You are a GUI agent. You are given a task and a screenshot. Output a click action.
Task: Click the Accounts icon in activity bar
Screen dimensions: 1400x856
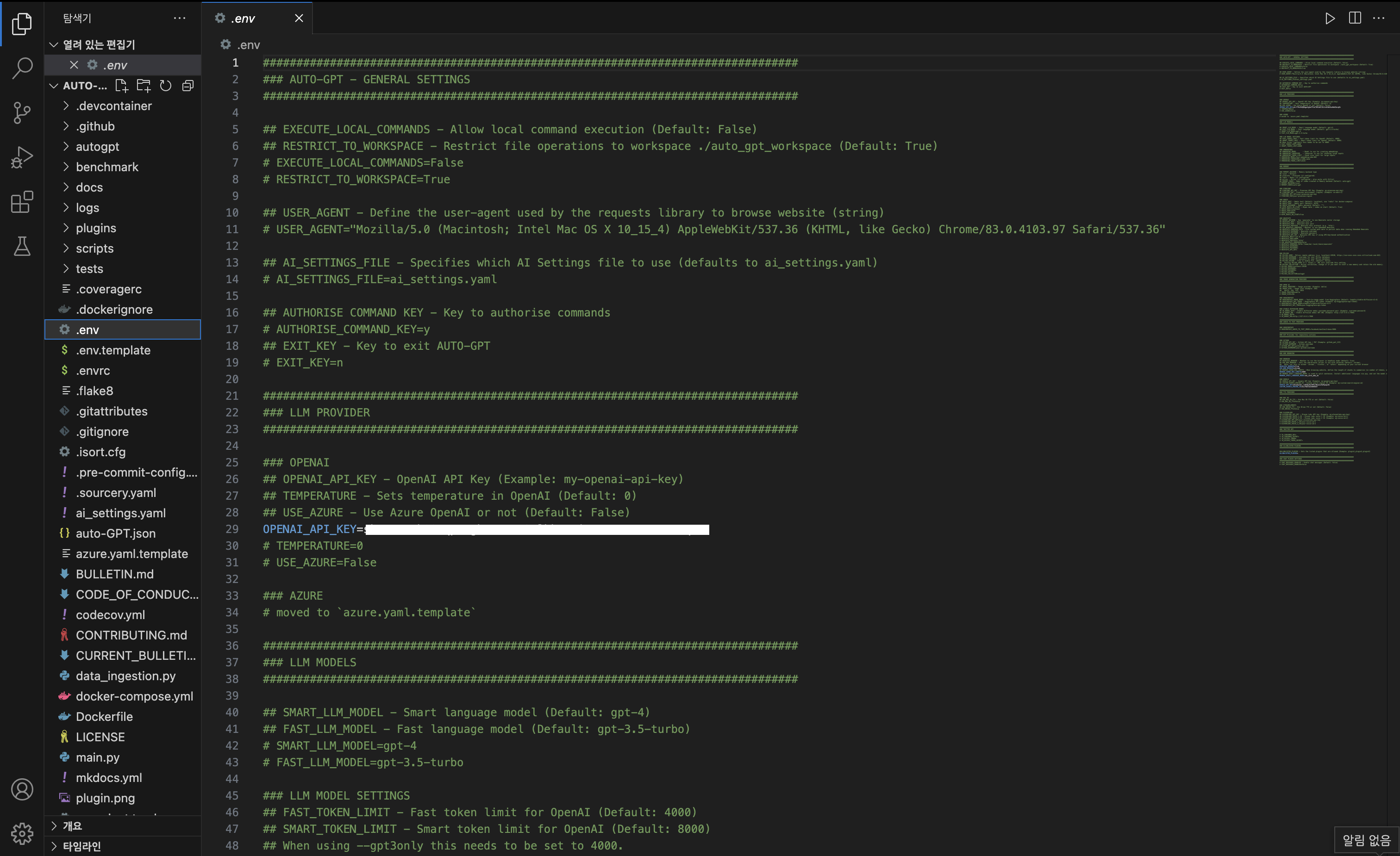point(22,789)
